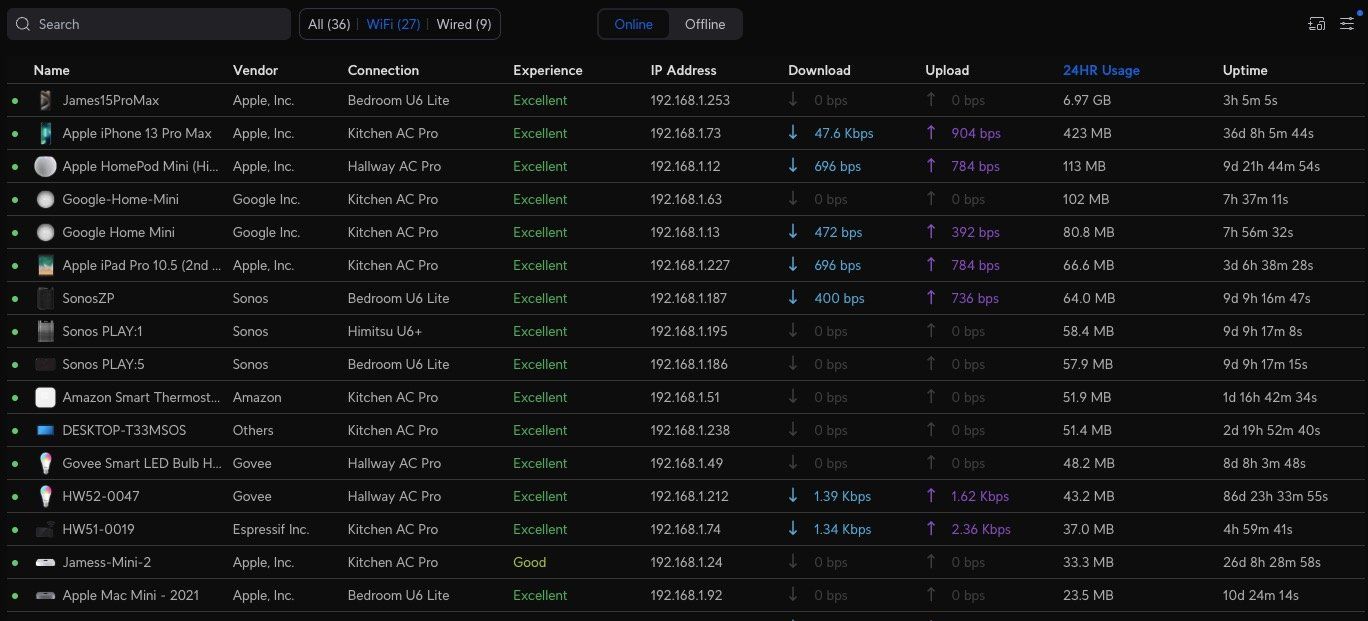Click the Espressif Inc. vendor cell
This screenshot has width=1368, height=621.
[271, 529]
